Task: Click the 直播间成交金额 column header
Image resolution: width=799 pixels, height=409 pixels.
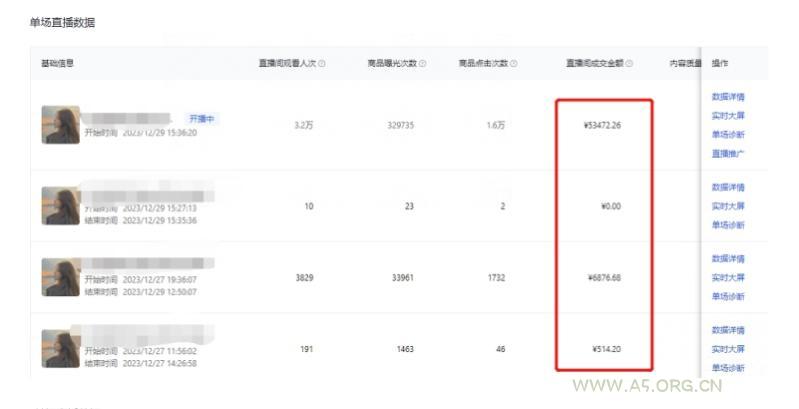Action: click(x=595, y=63)
